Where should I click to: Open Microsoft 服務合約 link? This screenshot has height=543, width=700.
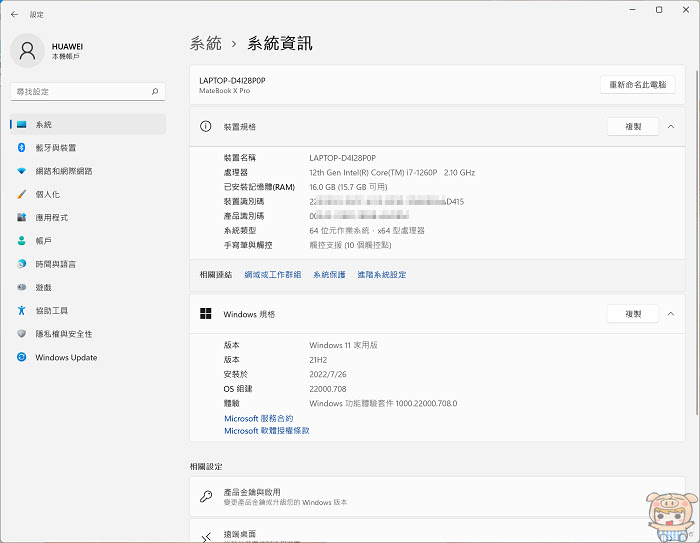[258, 418]
